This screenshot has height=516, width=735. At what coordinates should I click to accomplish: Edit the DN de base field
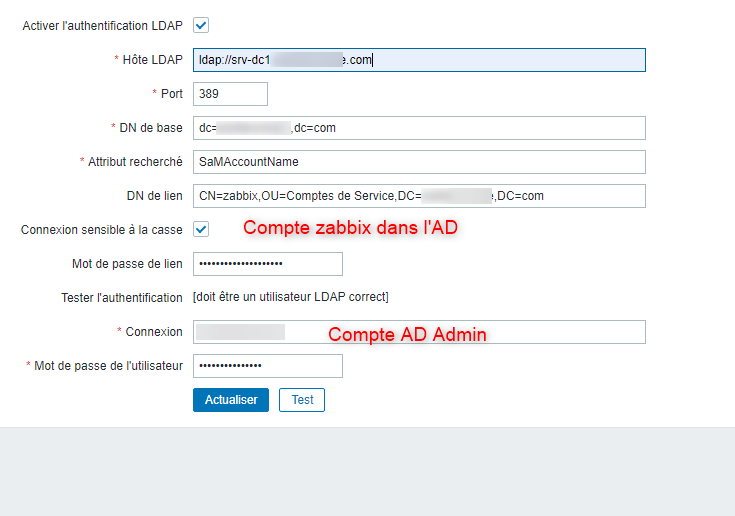419,128
